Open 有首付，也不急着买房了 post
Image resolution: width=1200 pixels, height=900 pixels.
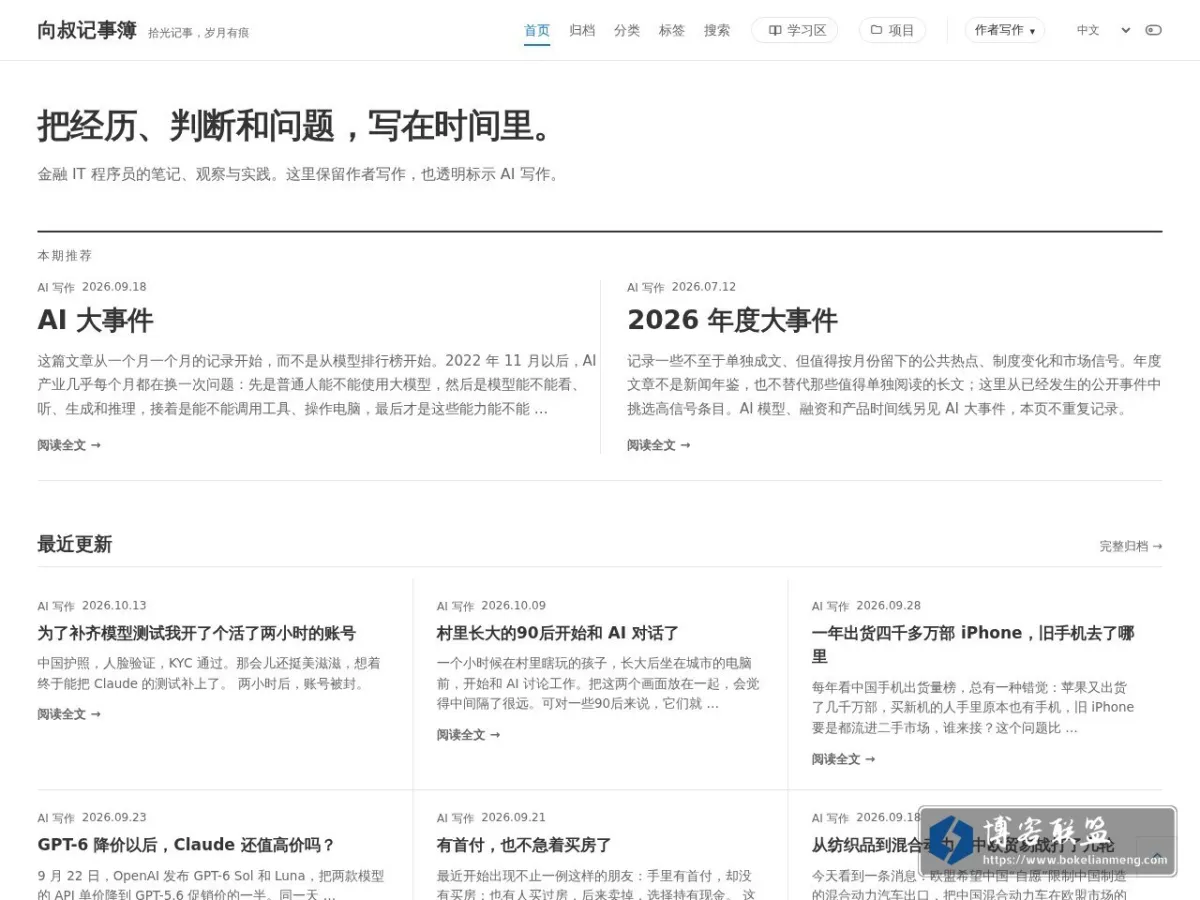tap(524, 845)
